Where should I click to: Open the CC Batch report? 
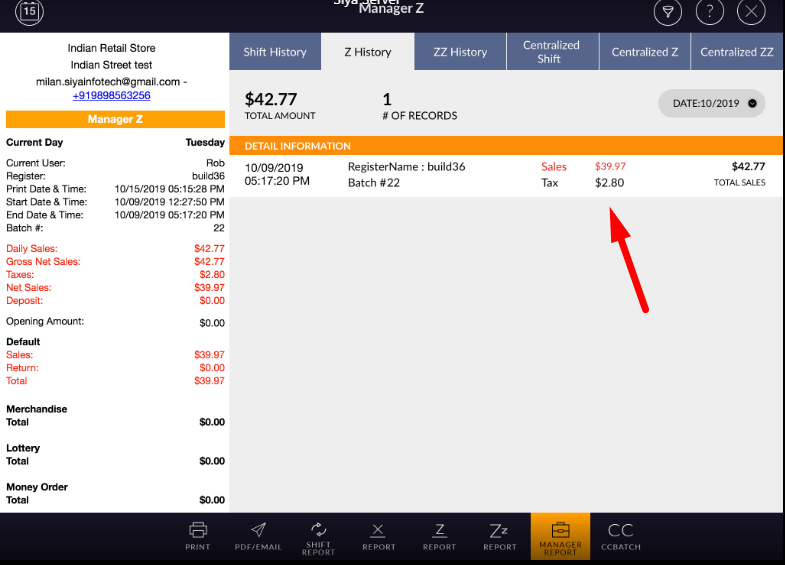(x=620, y=535)
